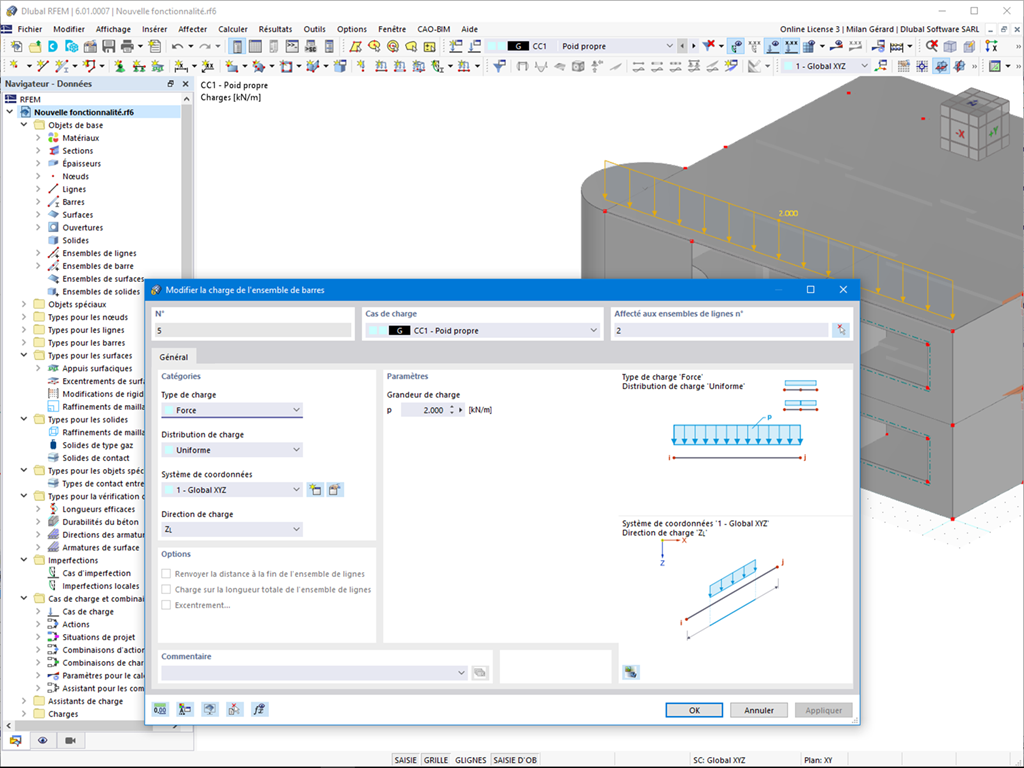The height and width of the screenshot is (768, 1024).
Task: Toggle show loads eye icon in toolbar
Action: (773, 46)
